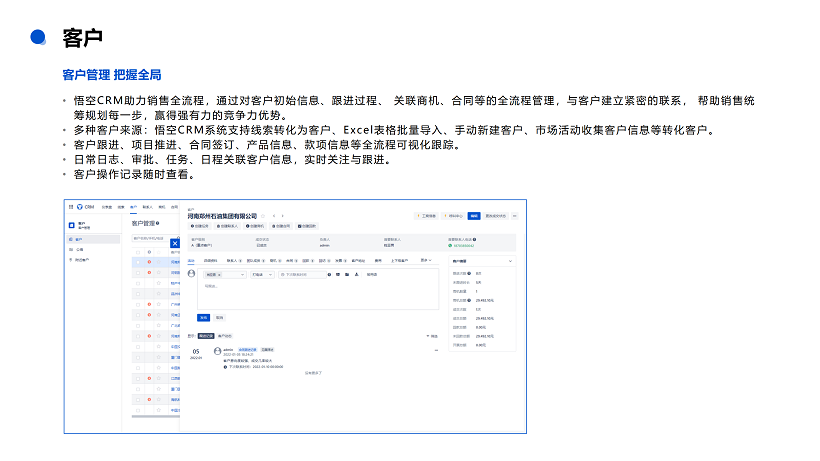The height and width of the screenshot is (461, 820).
Task: Click the 创建联系人 button
Action: tap(227, 226)
